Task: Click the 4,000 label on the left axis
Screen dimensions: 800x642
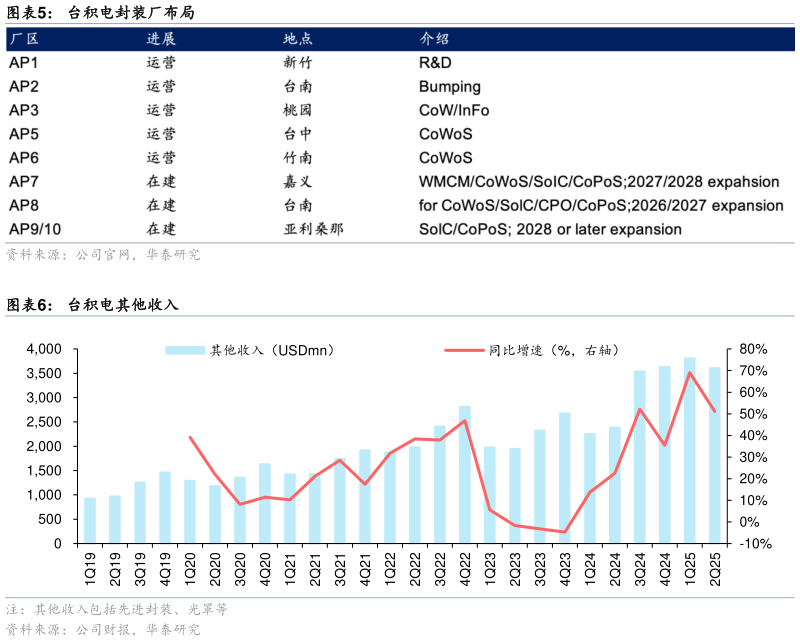Action: 44,349
